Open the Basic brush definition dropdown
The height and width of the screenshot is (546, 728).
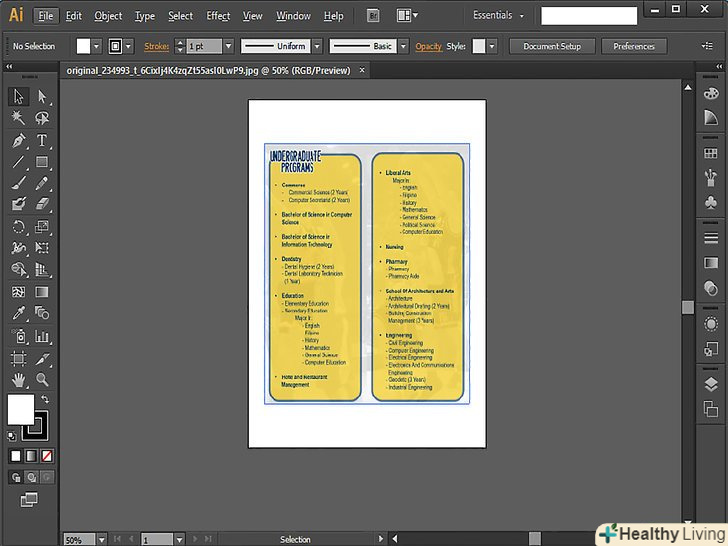coord(403,47)
